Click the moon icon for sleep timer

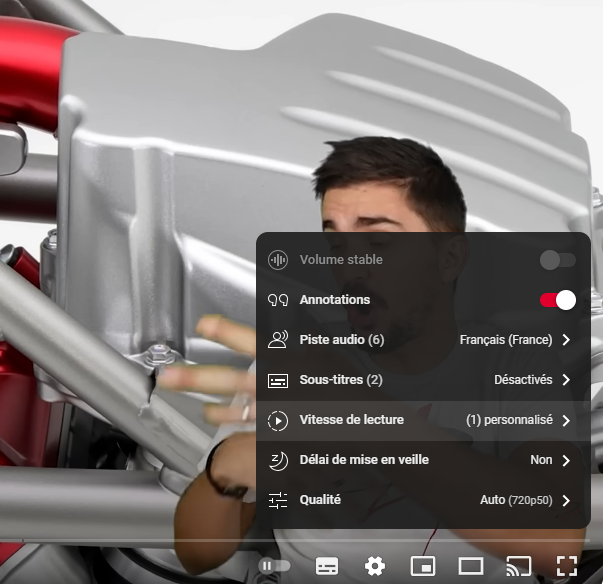click(x=278, y=460)
